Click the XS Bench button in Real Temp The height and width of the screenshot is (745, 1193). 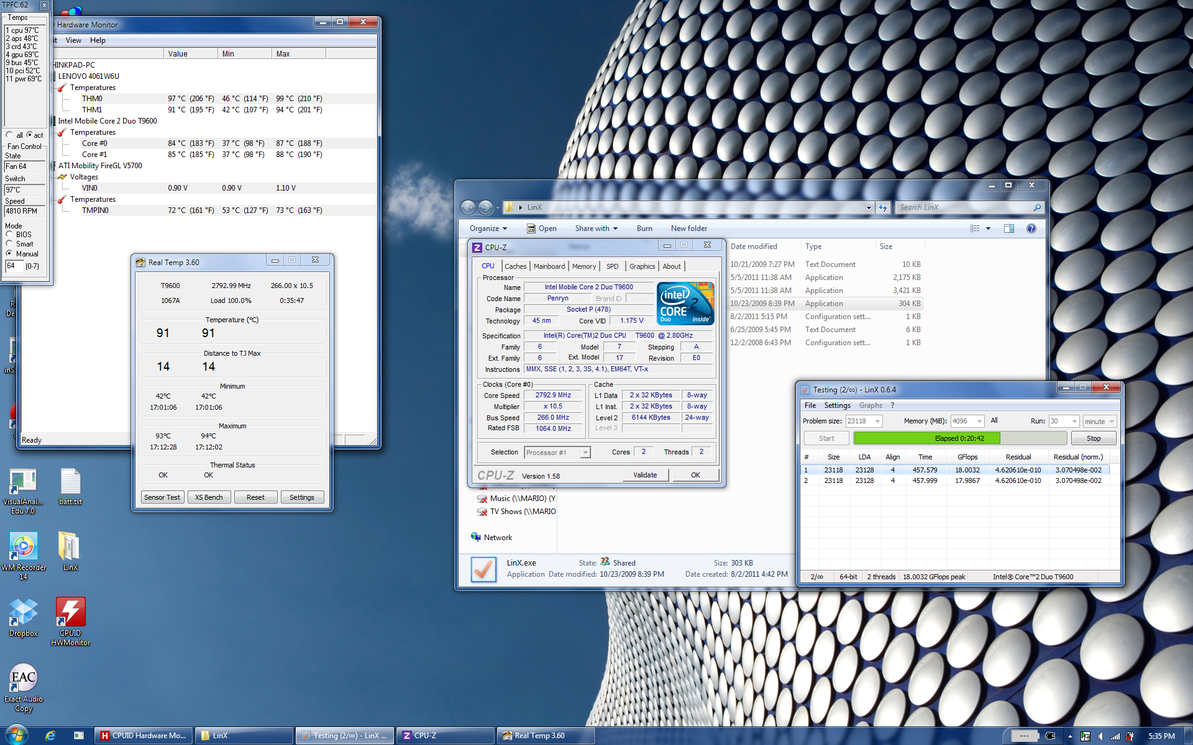(x=208, y=498)
